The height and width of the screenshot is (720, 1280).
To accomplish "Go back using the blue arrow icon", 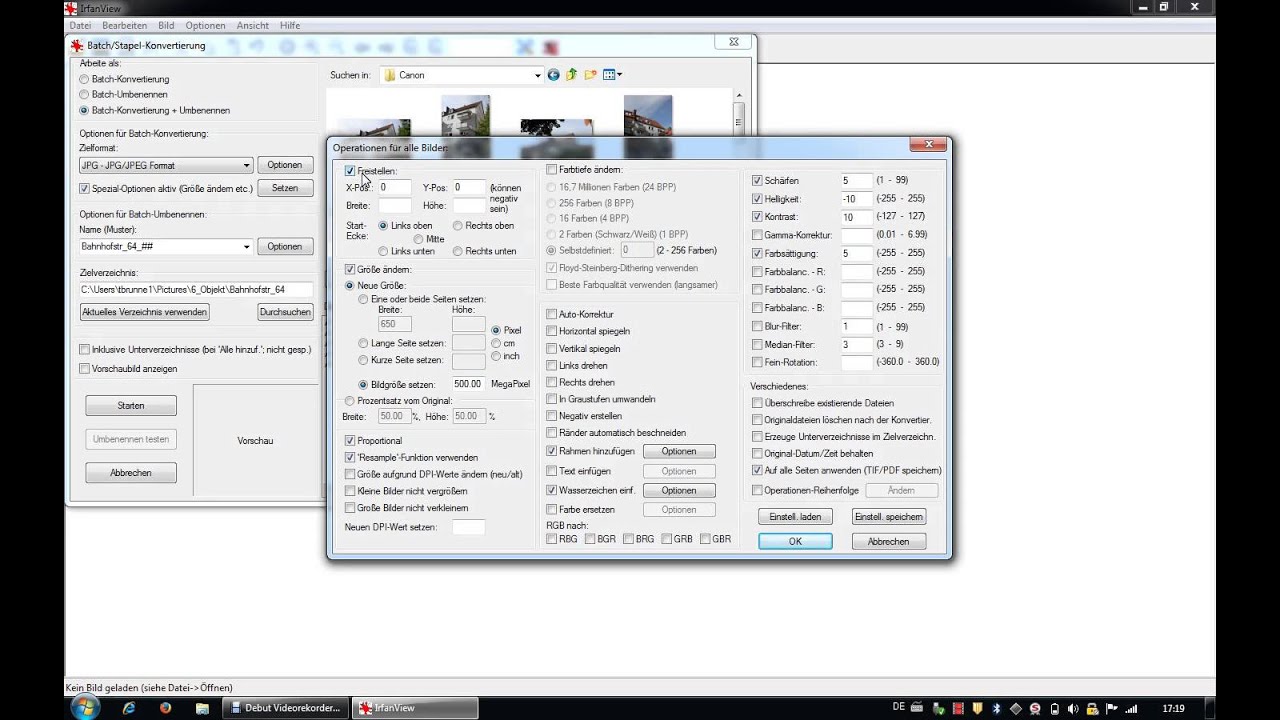I will (x=553, y=75).
